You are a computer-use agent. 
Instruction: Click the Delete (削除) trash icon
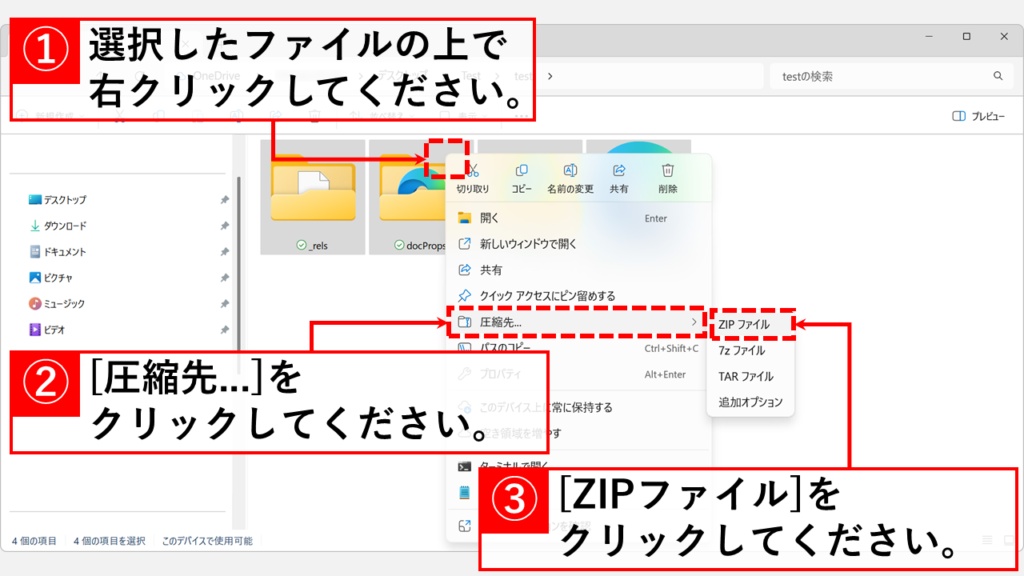[x=667, y=171]
